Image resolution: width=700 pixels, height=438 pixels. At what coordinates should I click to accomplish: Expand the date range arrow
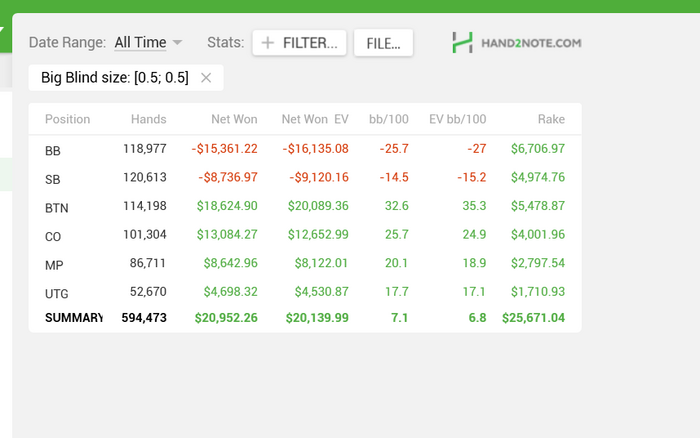coord(177,42)
